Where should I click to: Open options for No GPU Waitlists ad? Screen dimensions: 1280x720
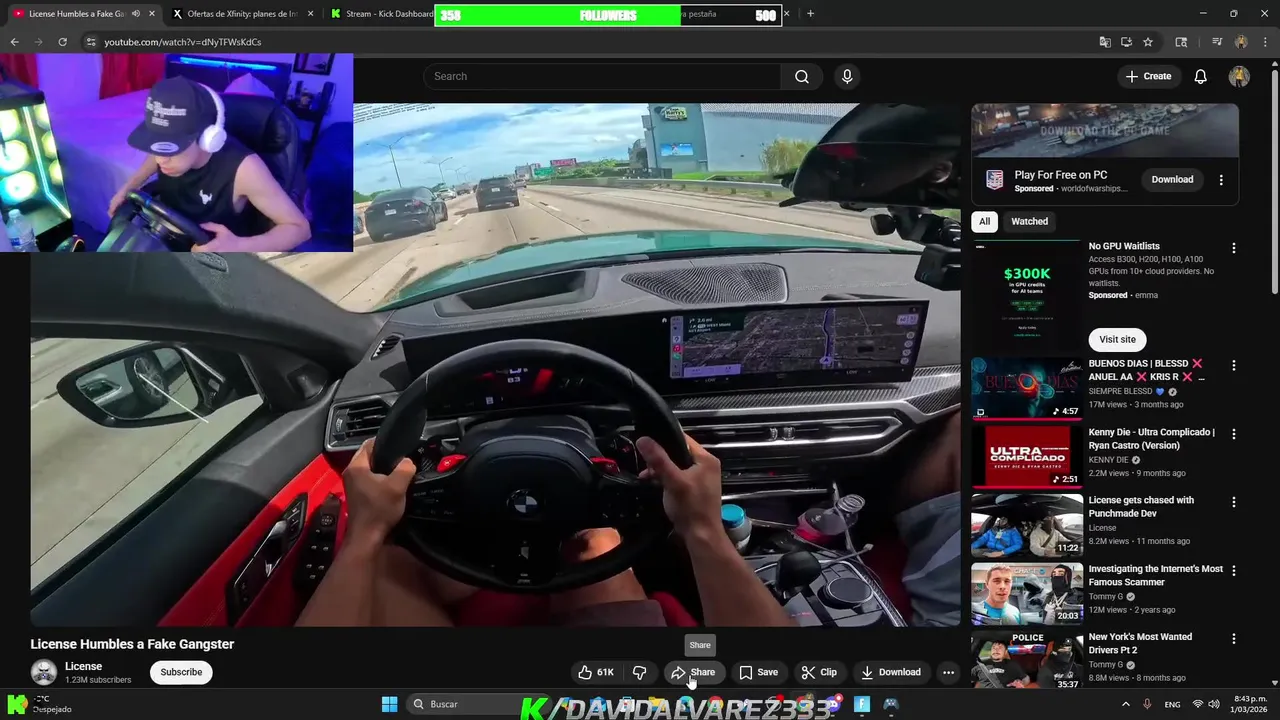1234,248
